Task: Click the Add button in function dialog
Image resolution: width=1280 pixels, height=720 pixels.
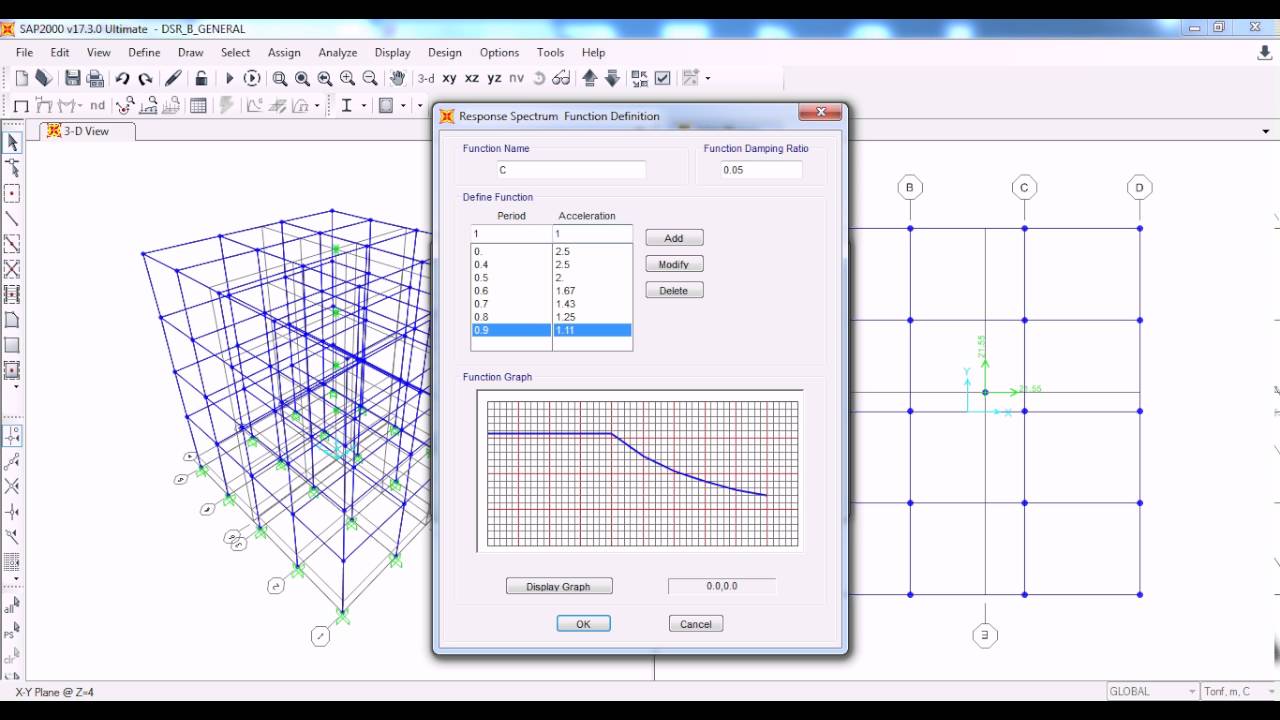Action: pyautogui.click(x=674, y=238)
